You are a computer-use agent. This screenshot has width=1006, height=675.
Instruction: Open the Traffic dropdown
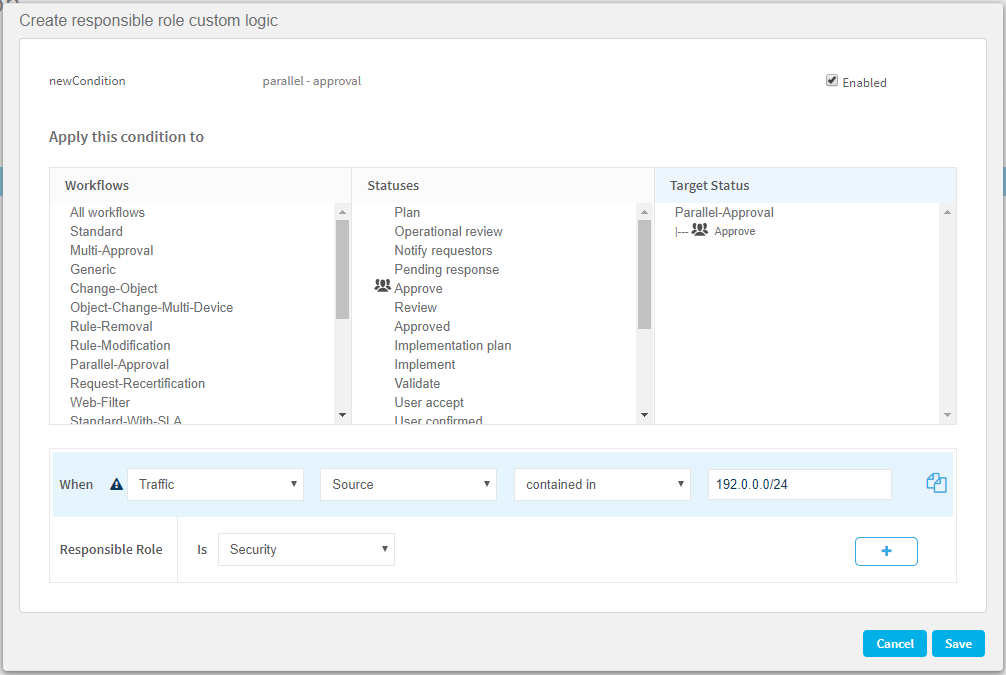tap(215, 484)
